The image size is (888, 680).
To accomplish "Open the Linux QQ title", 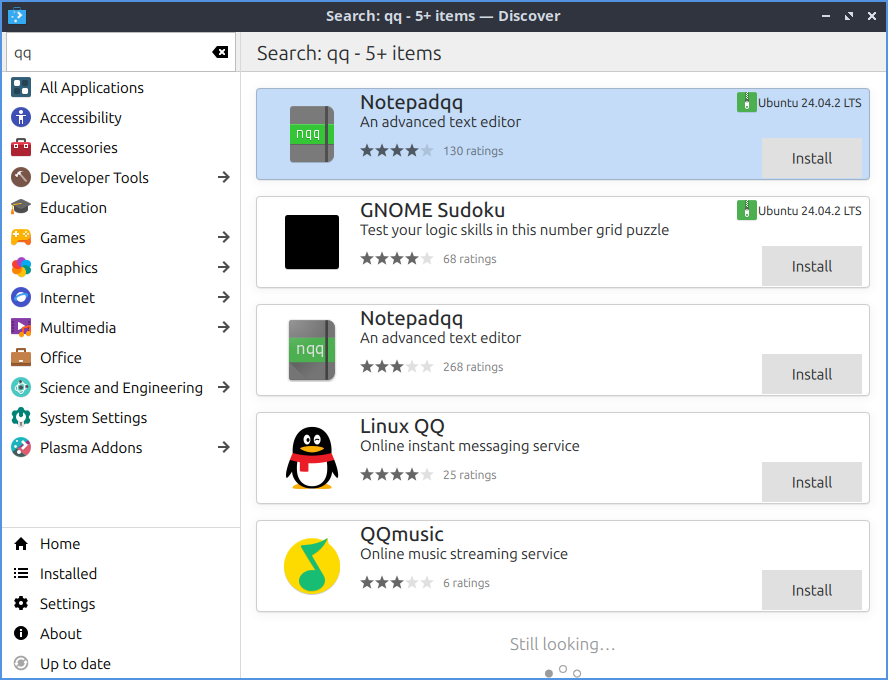I will coord(402,426).
